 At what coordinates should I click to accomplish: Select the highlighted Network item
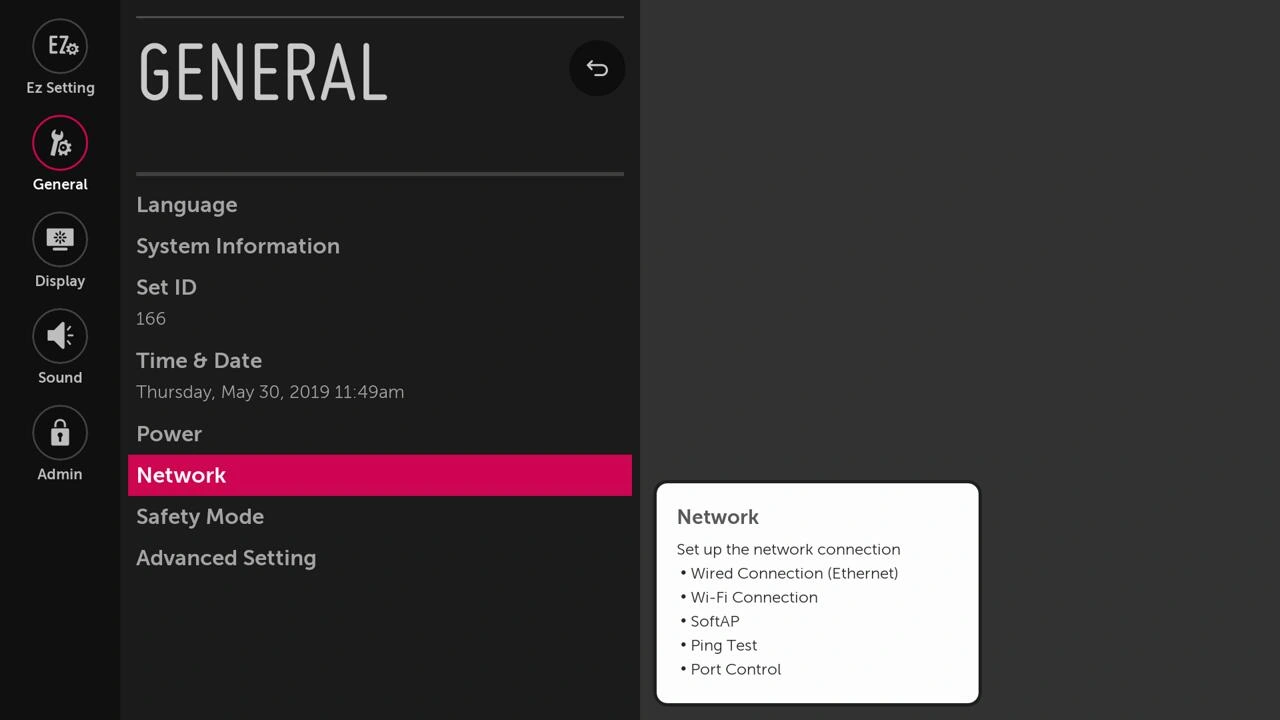(x=380, y=475)
